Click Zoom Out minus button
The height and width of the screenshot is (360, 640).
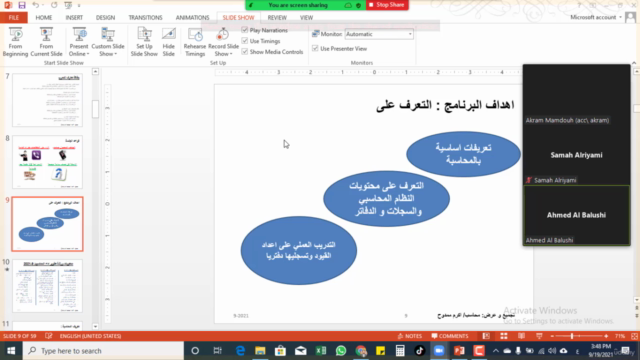tap(552, 336)
